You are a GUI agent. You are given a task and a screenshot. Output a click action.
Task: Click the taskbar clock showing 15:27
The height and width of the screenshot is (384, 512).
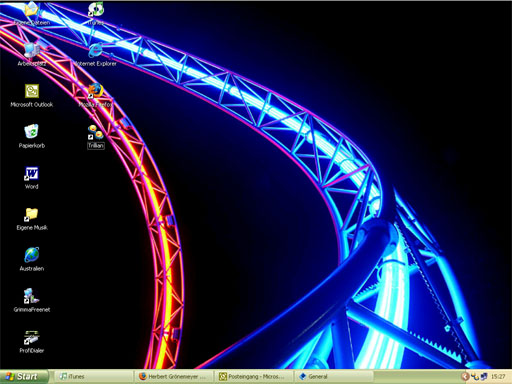click(498, 377)
